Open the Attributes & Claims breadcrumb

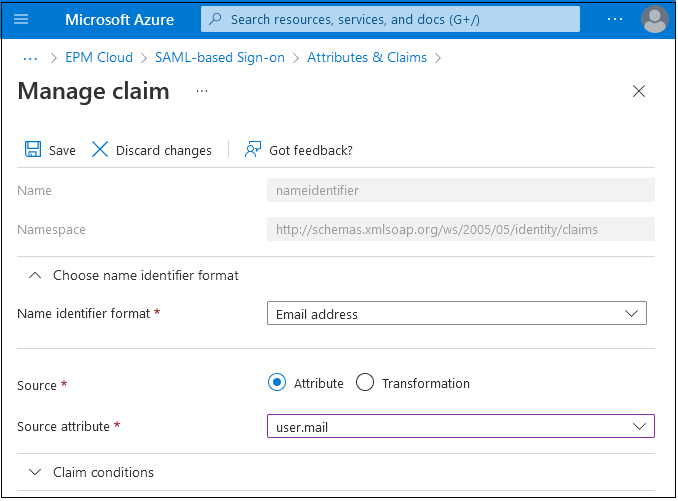click(x=367, y=57)
